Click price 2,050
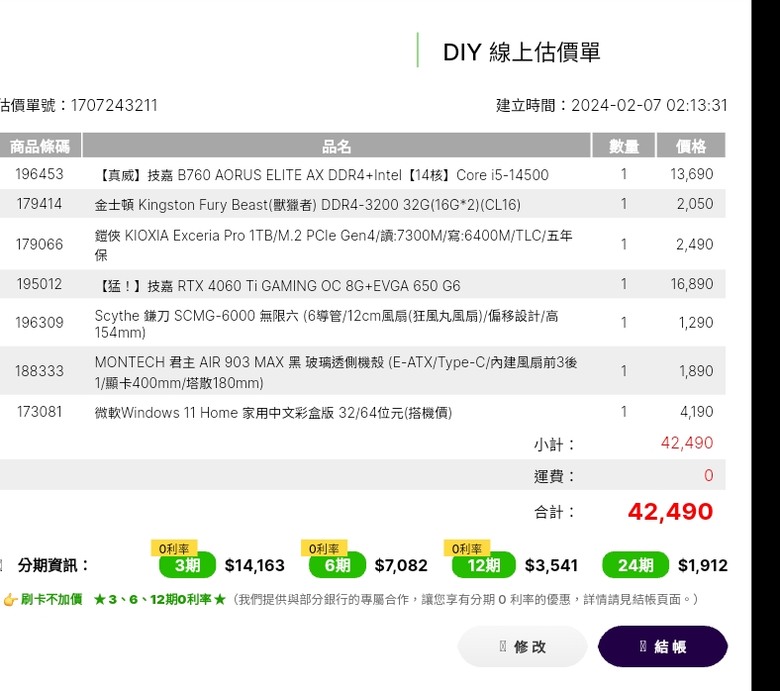Image resolution: width=780 pixels, height=691 pixels. point(695,203)
